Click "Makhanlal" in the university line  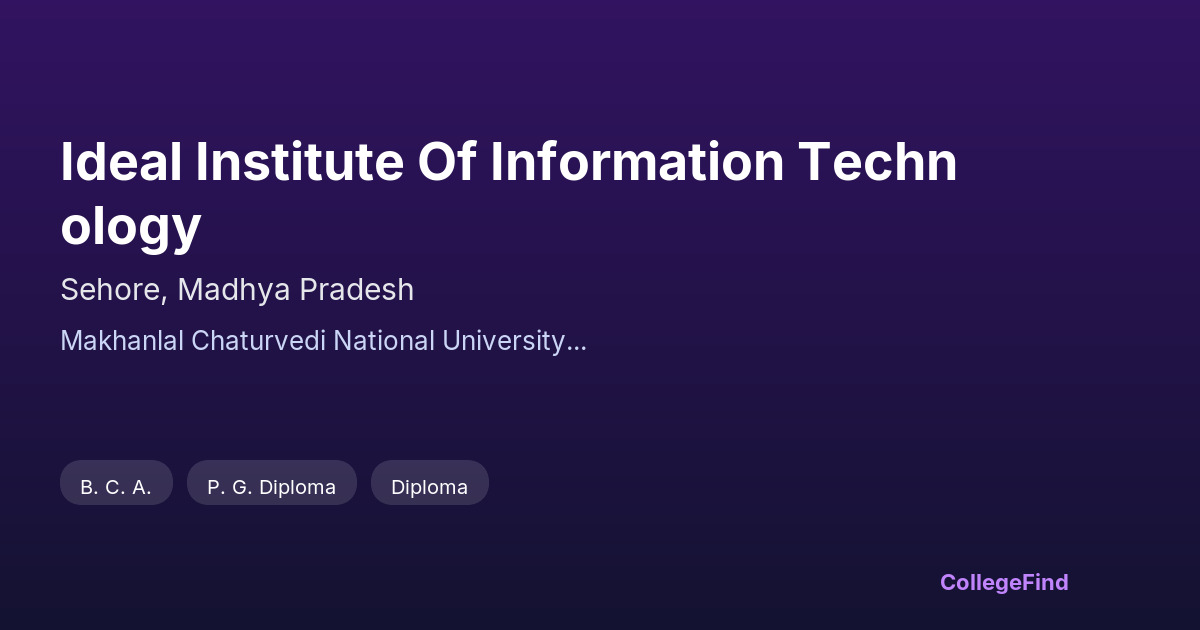pyautogui.click(x=122, y=341)
